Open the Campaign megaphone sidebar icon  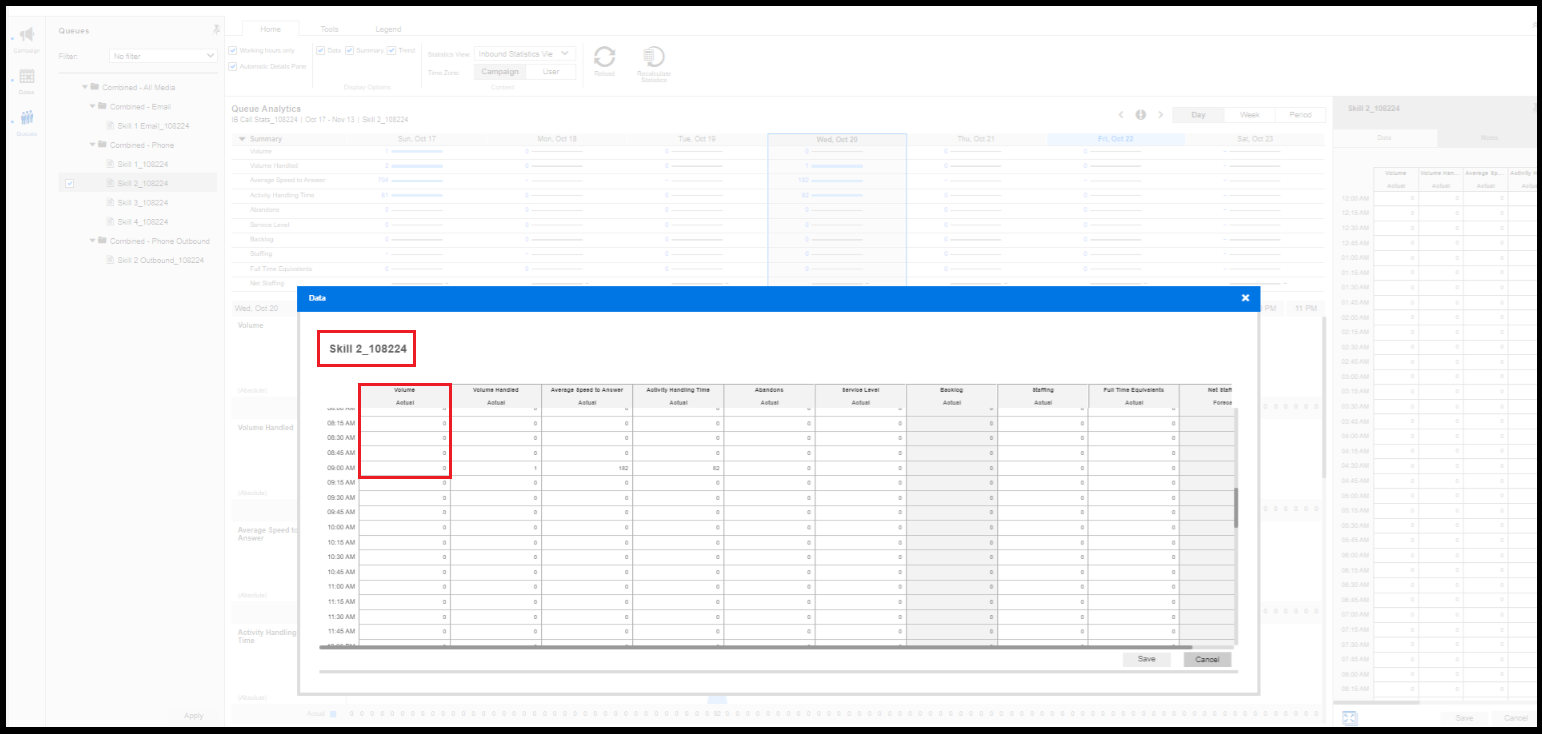click(x=27, y=35)
